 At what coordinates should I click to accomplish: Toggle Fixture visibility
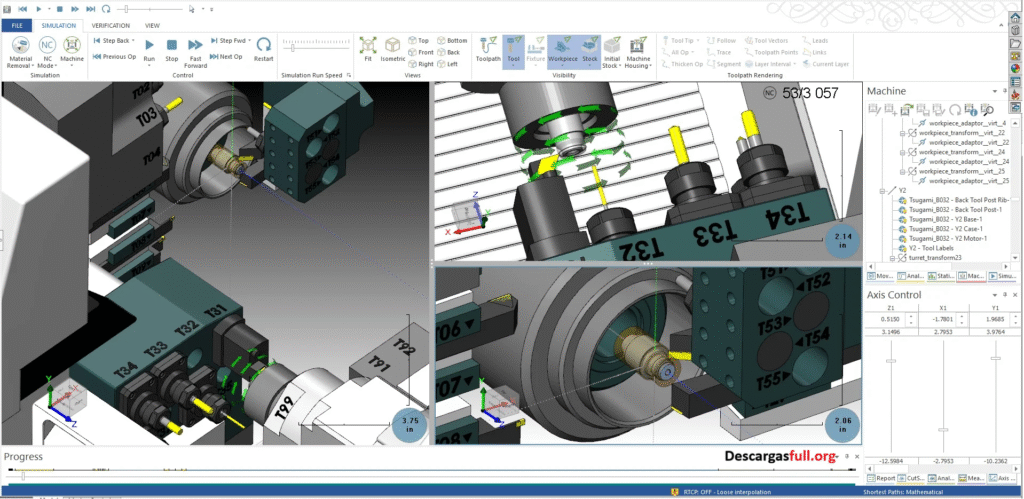pyautogui.click(x=536, y=51)
